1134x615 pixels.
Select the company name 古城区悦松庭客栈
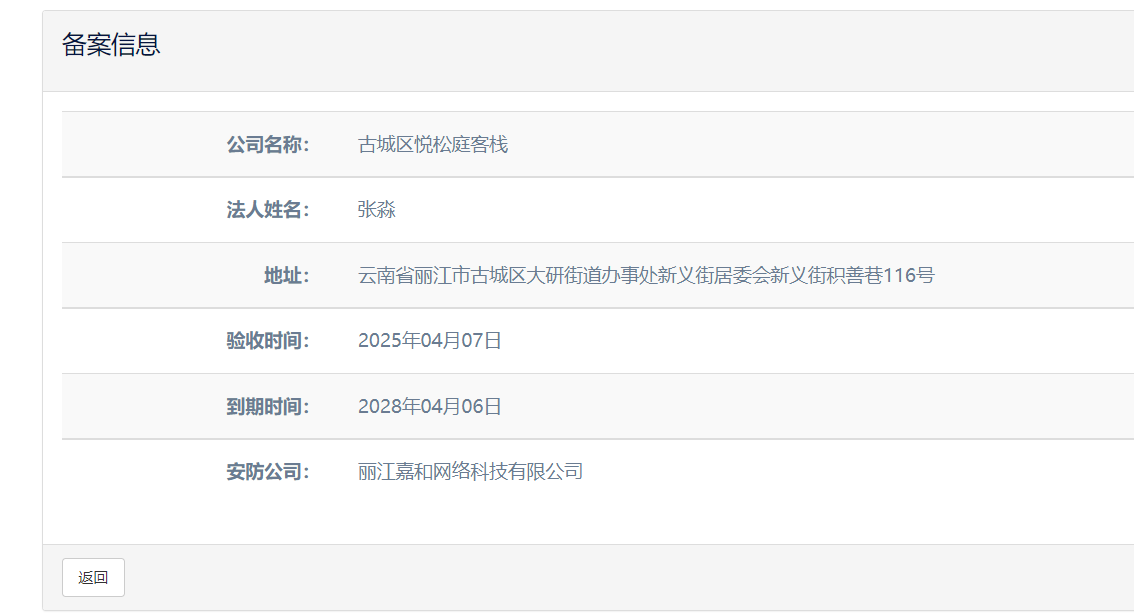(x=433, y=145)
